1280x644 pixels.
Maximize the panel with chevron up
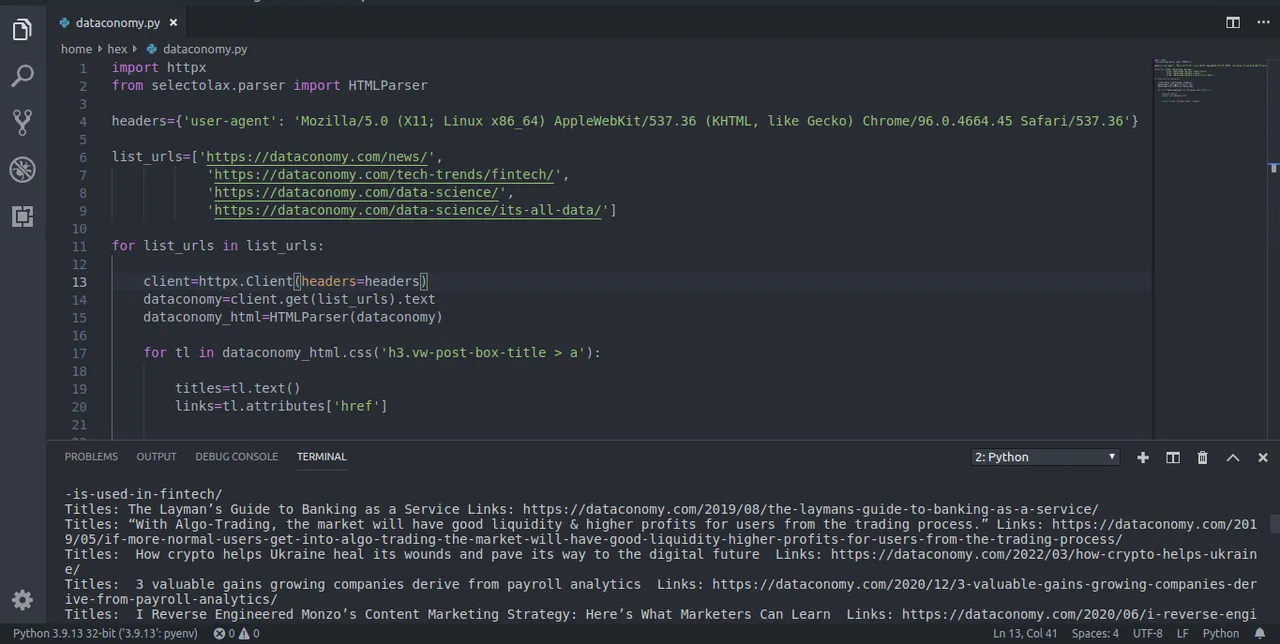click(1233, 457)
